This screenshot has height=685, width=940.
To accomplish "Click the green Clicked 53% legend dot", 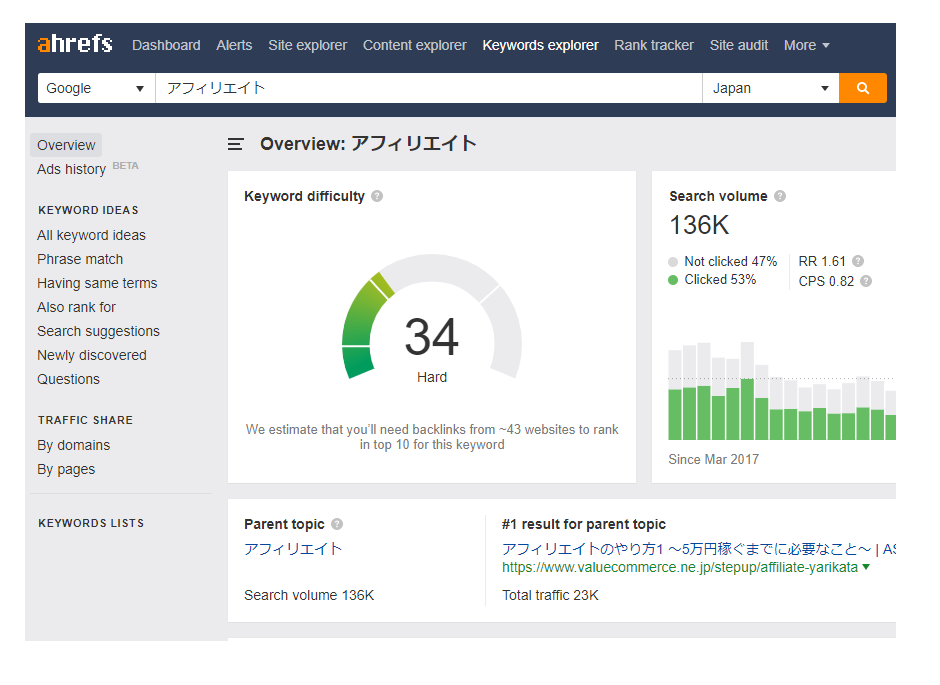I will tap(673, 280).
